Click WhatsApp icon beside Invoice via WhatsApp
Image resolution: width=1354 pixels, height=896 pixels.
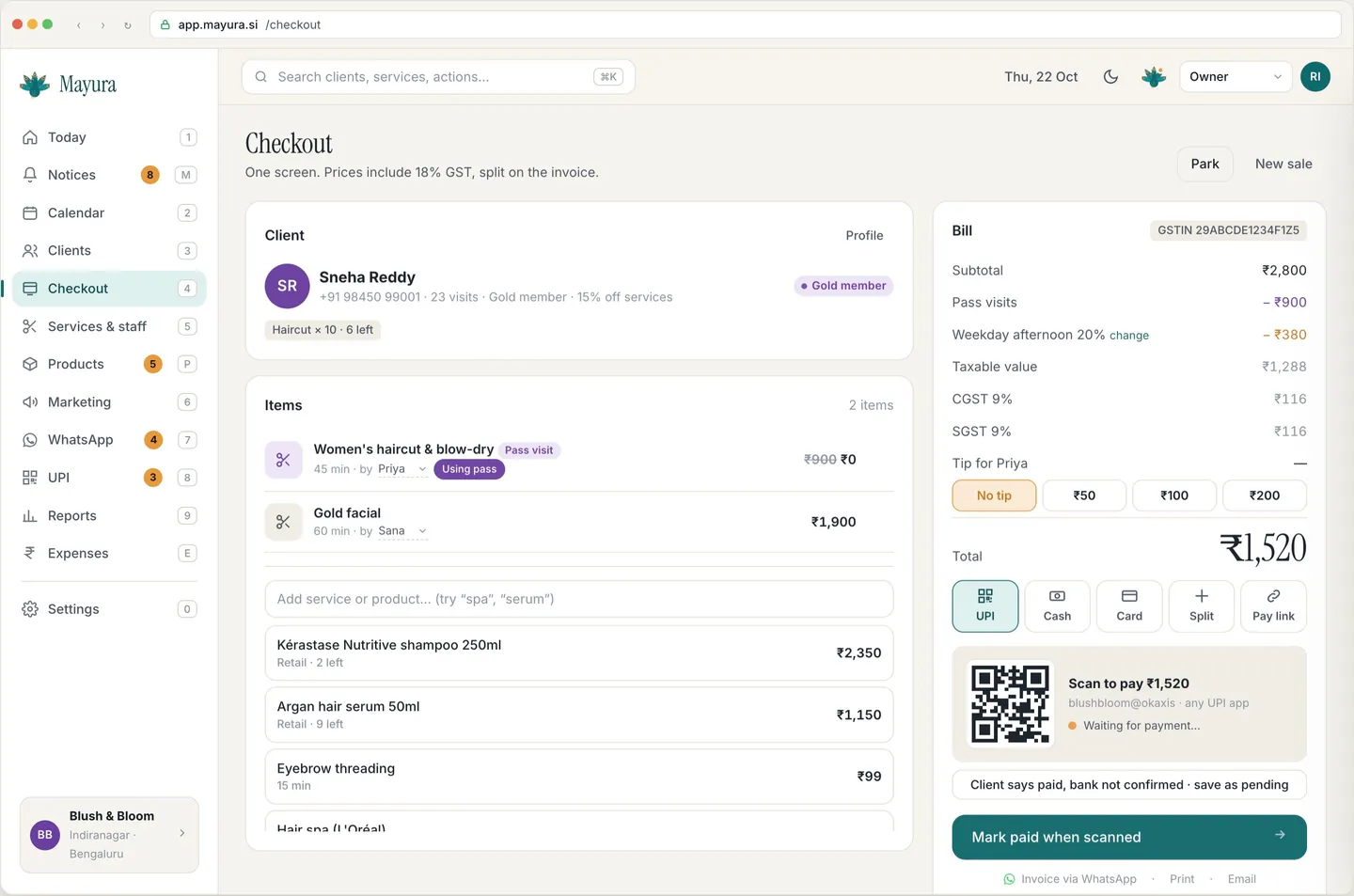tap(1009, 879)
